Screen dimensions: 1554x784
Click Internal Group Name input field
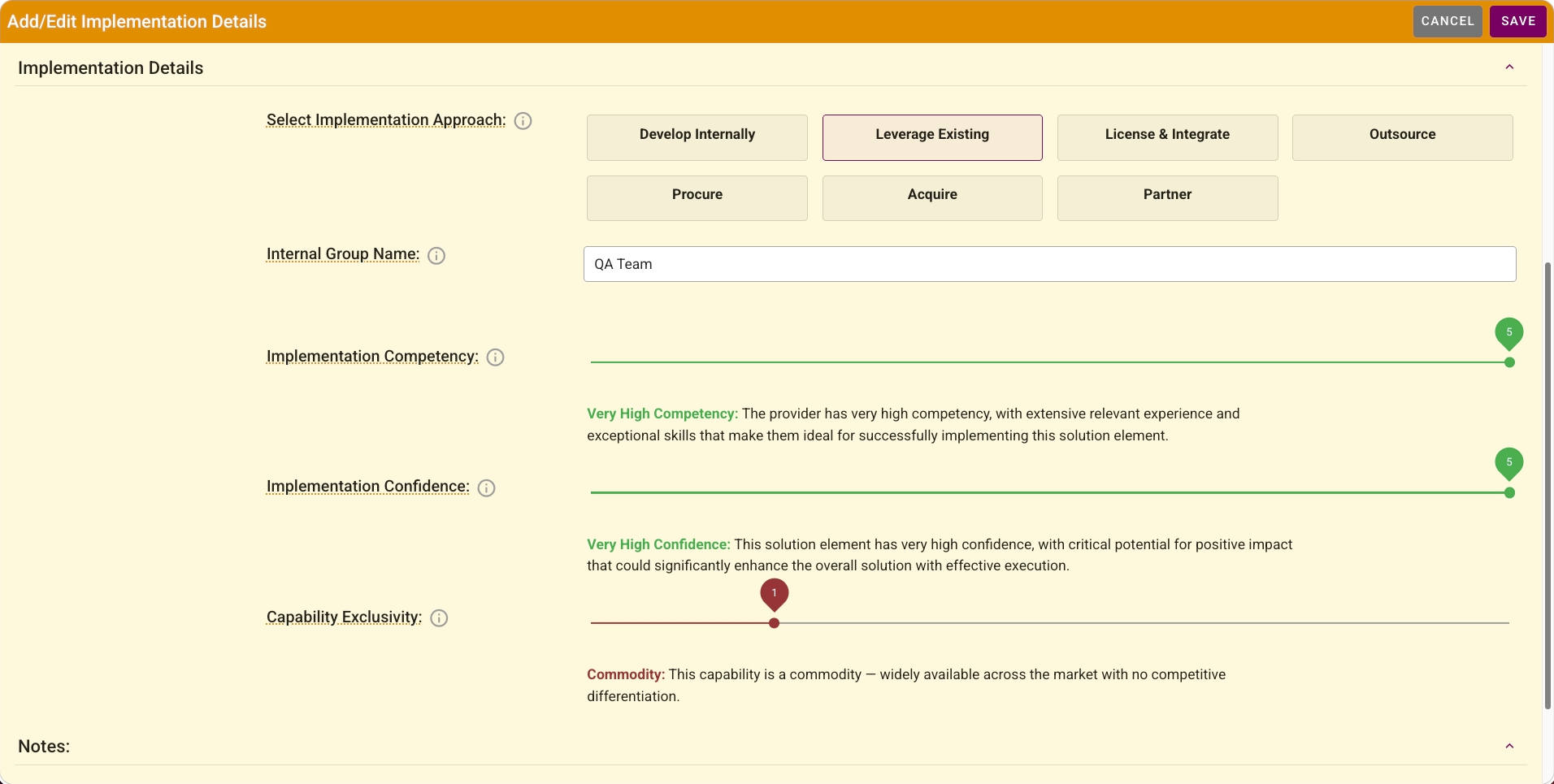(x=1049, y=264)
